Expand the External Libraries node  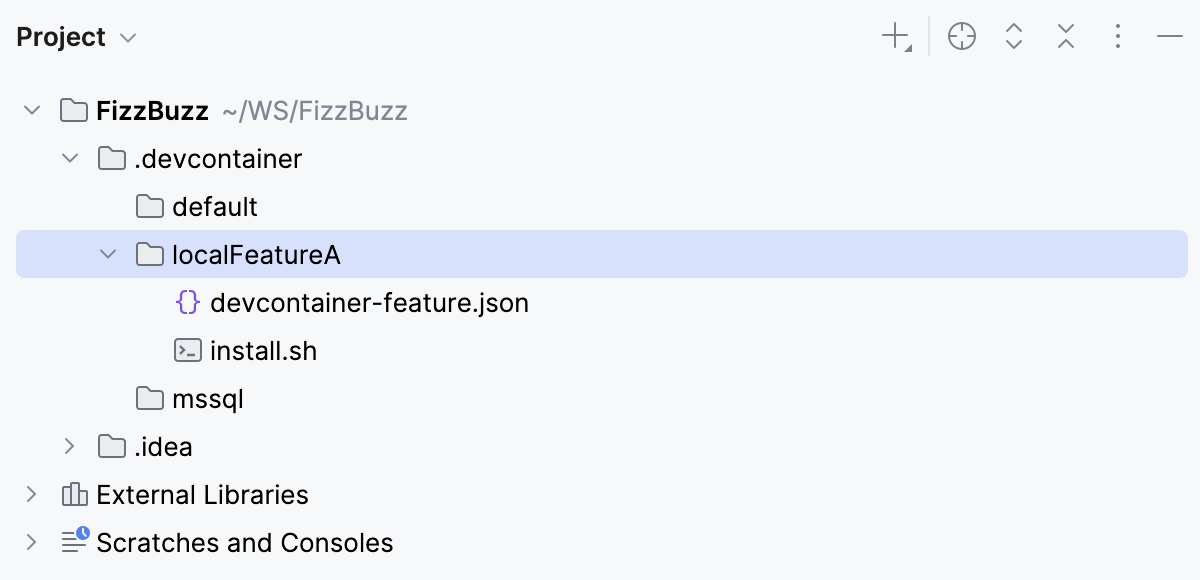click(x=31, y=494)
